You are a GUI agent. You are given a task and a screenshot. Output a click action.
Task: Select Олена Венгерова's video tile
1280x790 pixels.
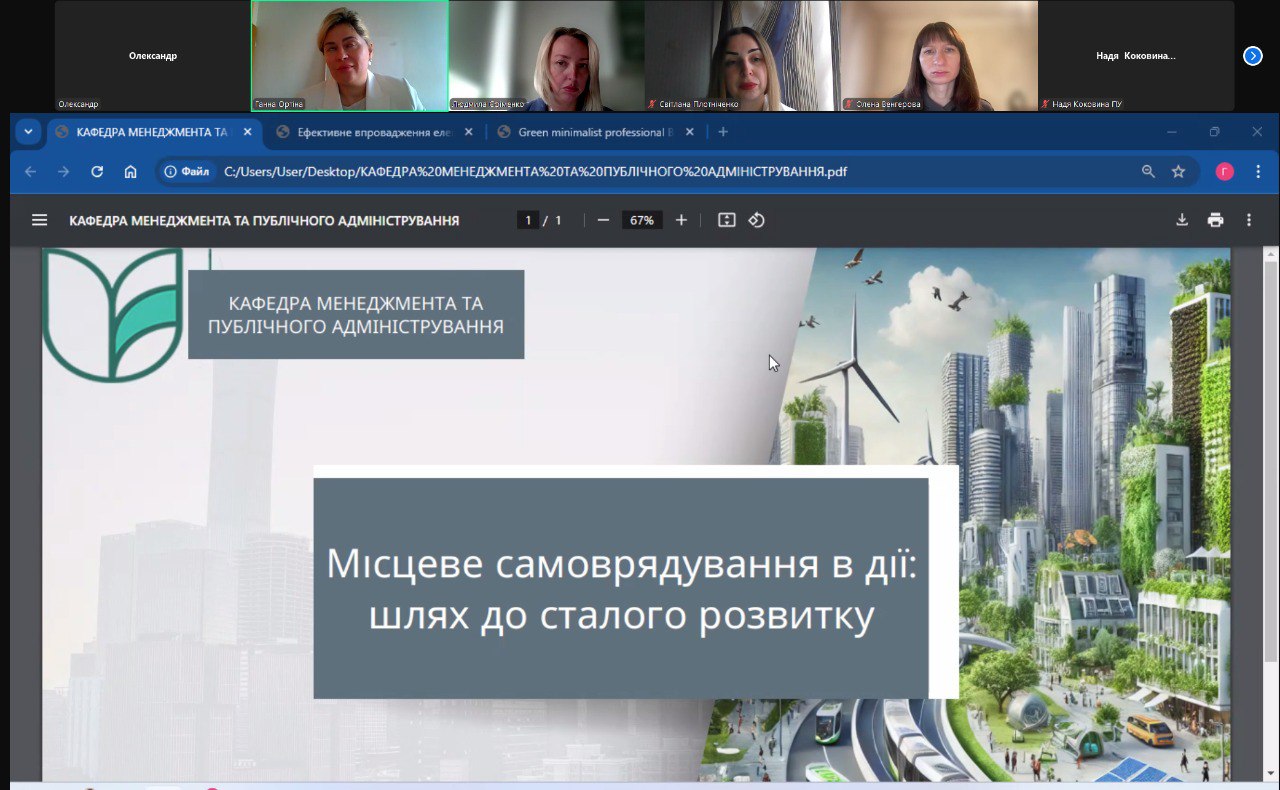click(x=939, y=56)
